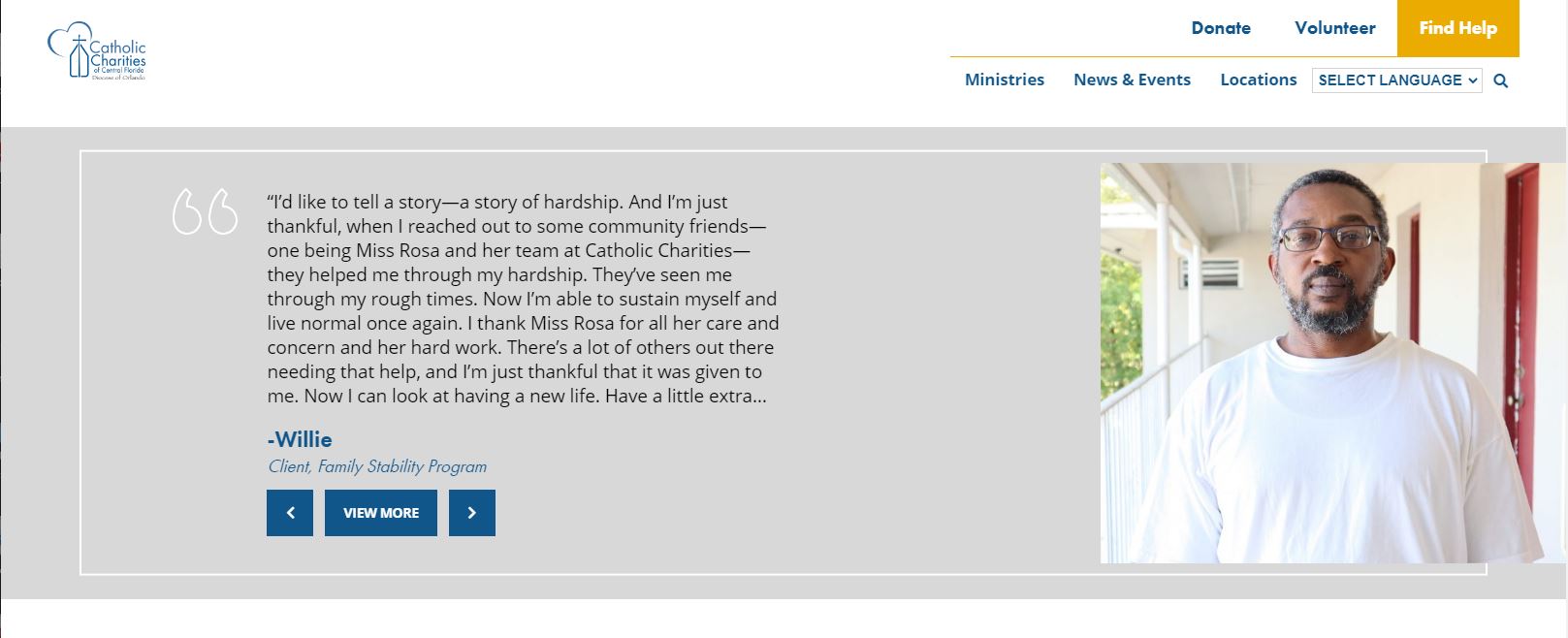Click the large white quotation mark icon
1568x638 pixels.
click(205, 211)
